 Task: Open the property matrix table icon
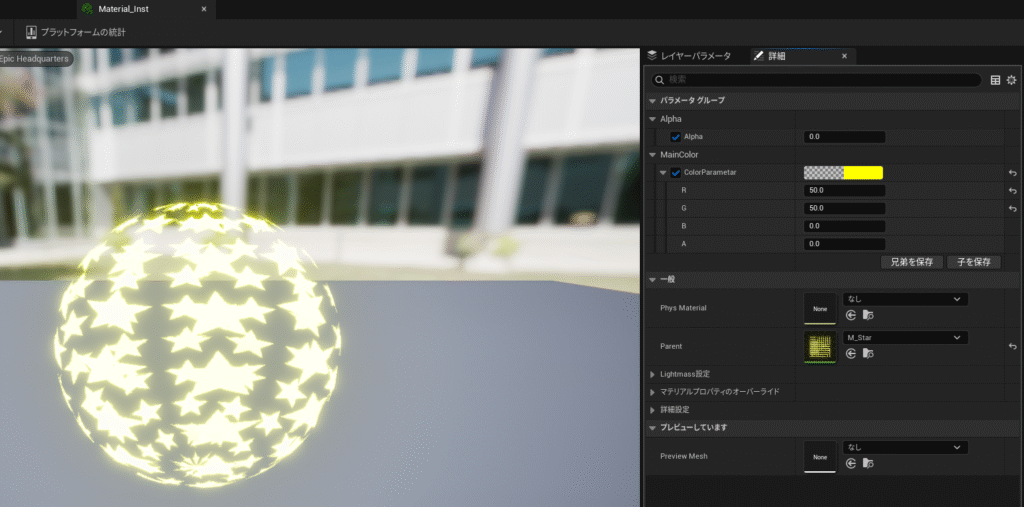pos(995,80)
